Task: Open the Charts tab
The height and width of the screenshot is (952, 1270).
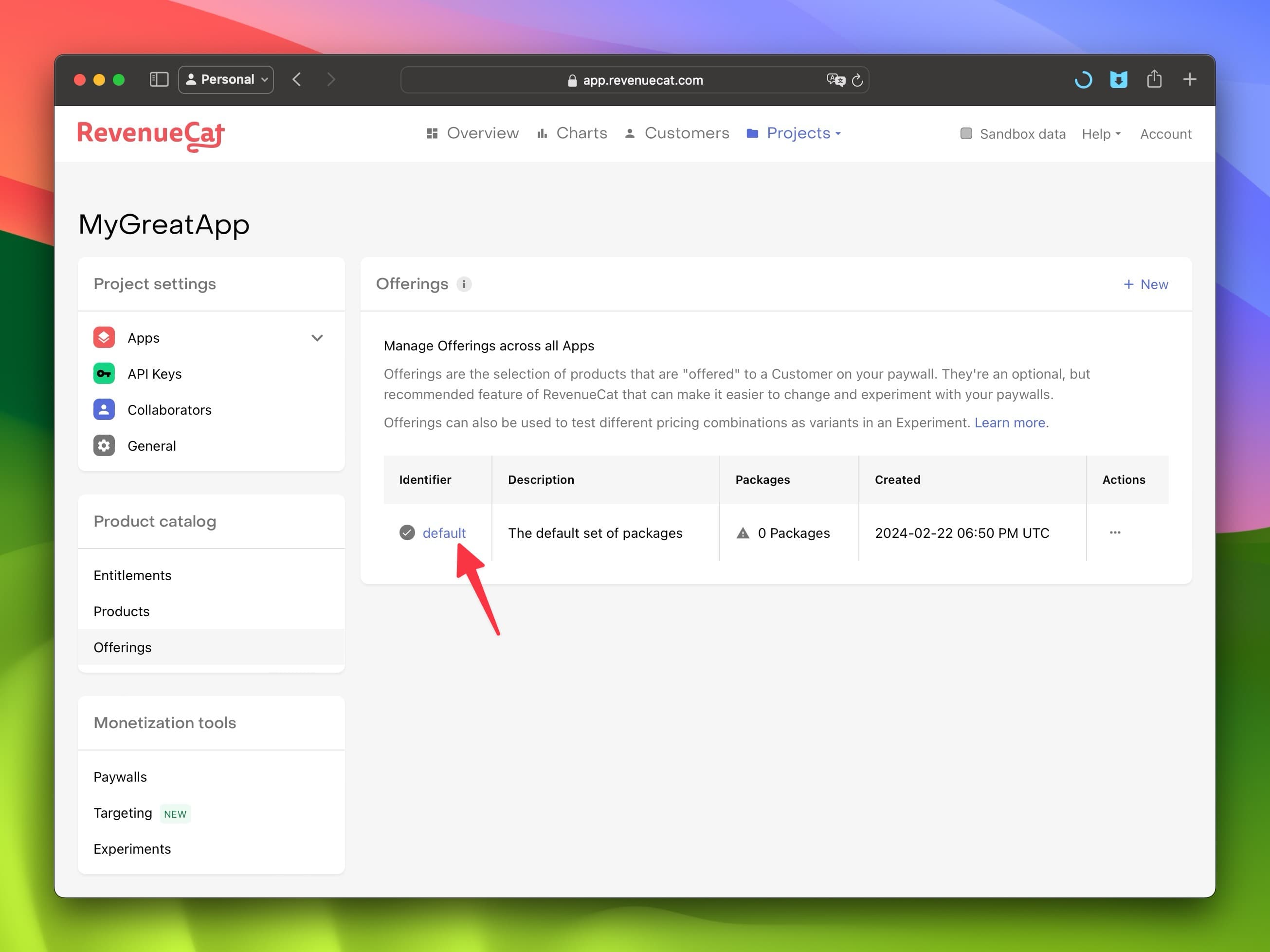Action: click(x=572, y=133)
